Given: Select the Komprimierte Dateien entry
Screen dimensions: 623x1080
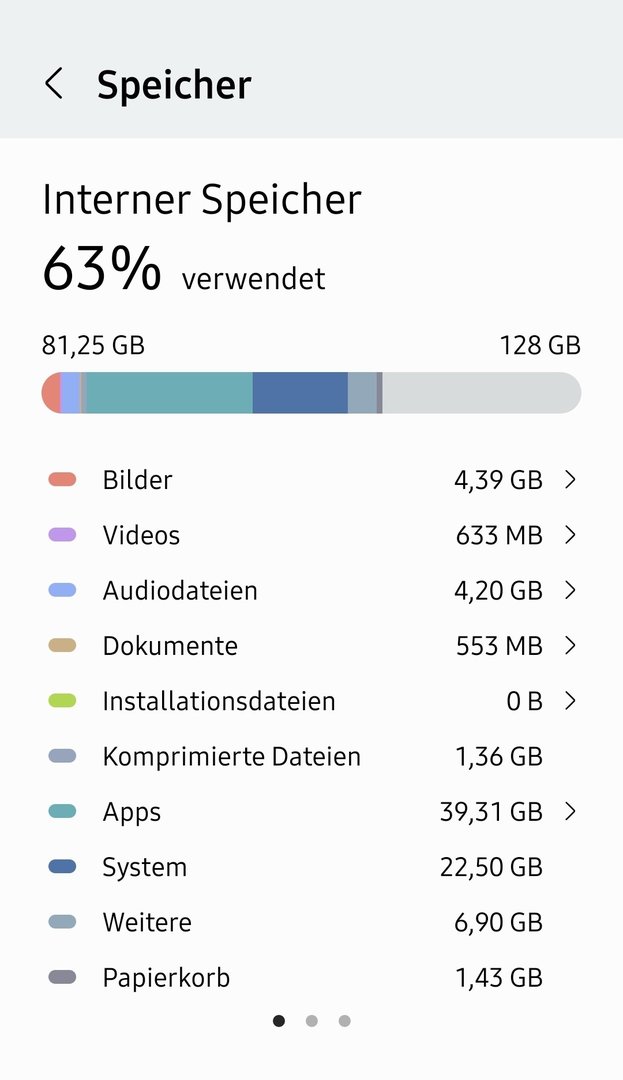Looking at the screenshot, I should point(311,756).
